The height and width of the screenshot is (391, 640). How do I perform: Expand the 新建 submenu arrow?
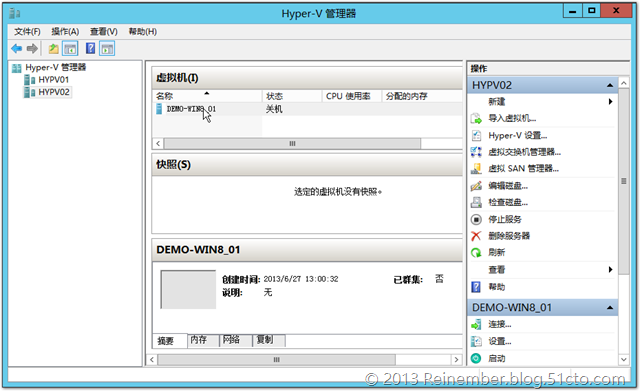point(611,102)
